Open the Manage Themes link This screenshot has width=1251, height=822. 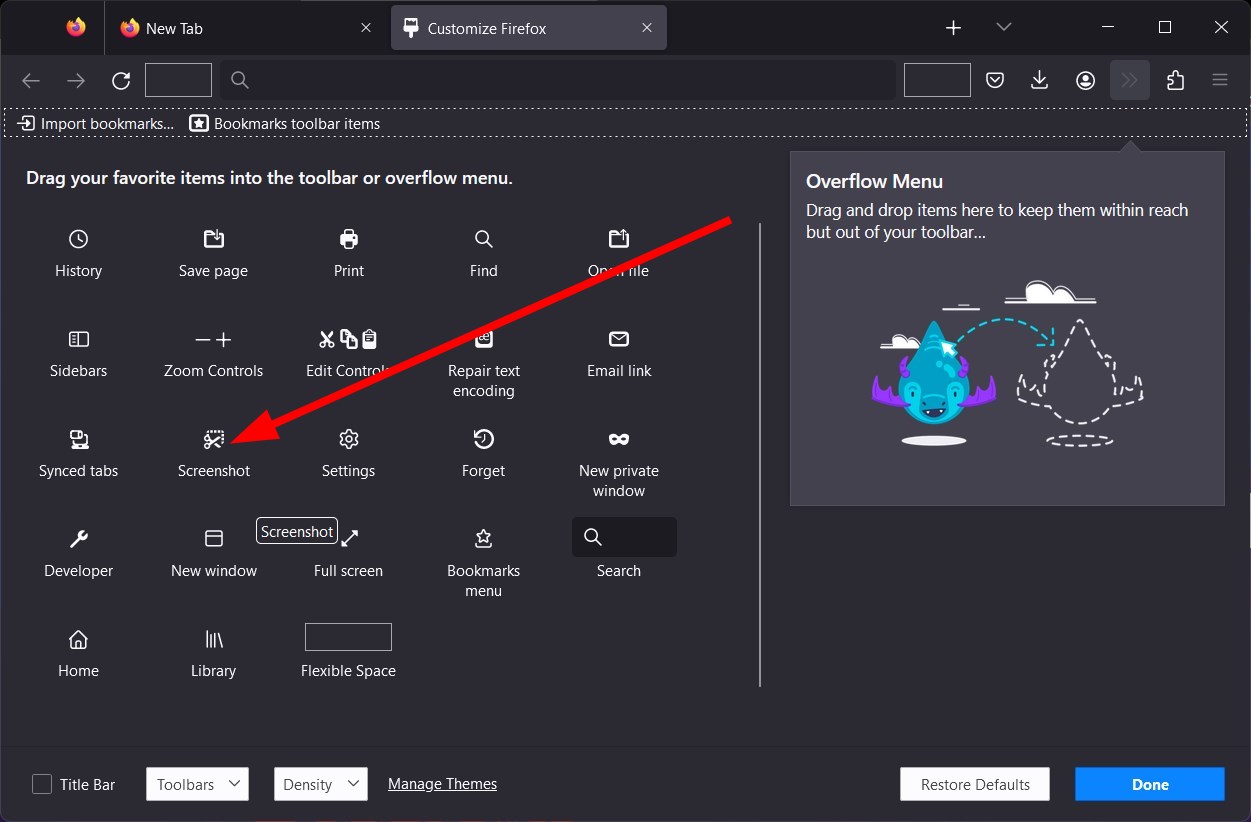coord(442,784)
